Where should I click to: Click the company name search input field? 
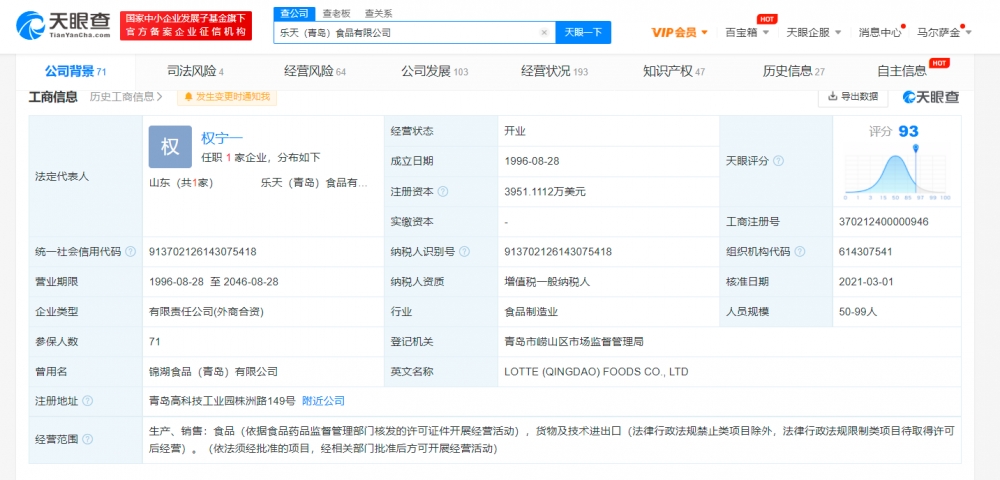click(x=405, y=32)
